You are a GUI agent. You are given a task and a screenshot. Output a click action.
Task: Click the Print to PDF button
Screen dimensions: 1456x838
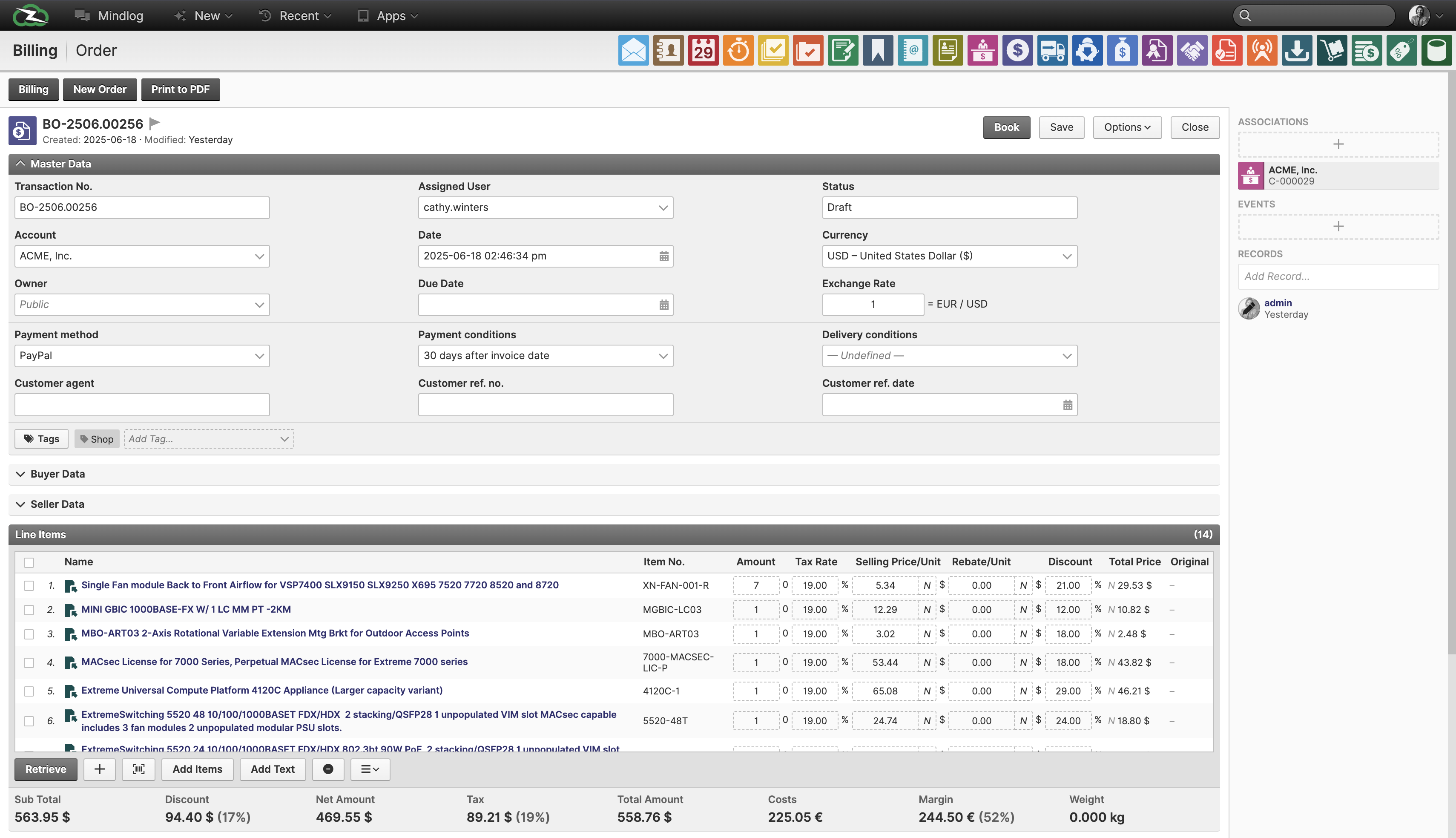[180, 89]
